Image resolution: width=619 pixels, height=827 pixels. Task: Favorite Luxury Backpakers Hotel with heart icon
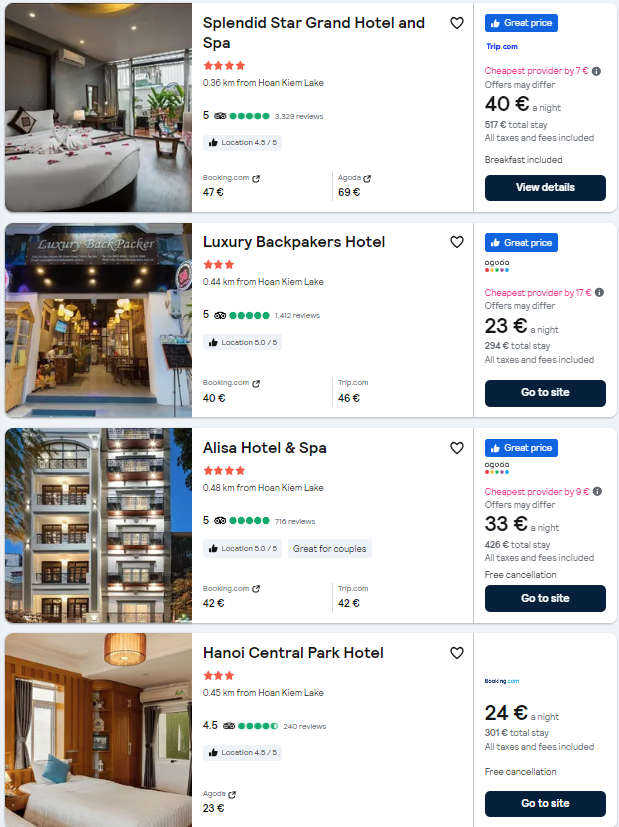point(457,242)
